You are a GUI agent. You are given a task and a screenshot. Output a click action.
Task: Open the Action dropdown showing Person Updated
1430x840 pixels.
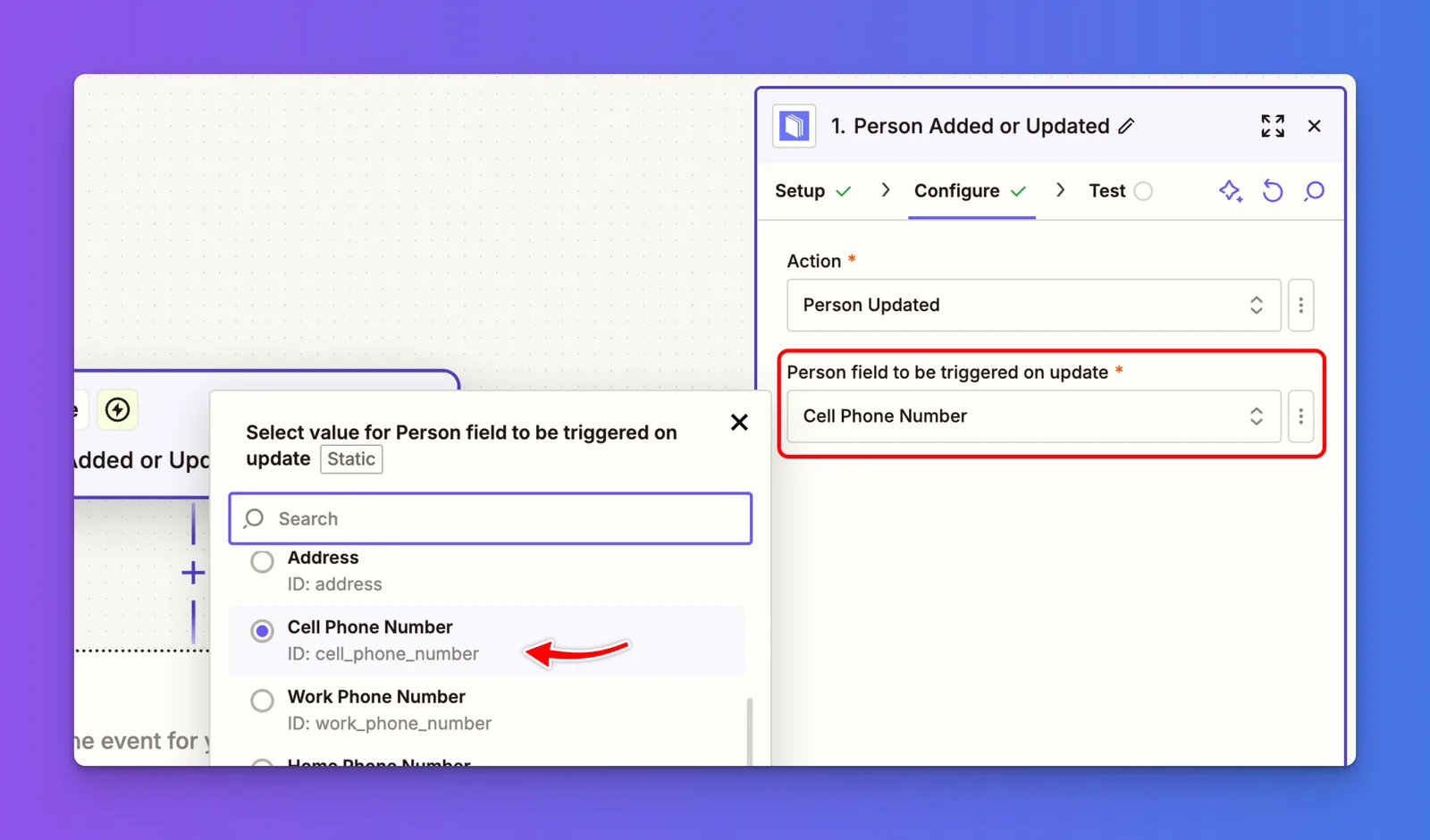(1034, 306)
